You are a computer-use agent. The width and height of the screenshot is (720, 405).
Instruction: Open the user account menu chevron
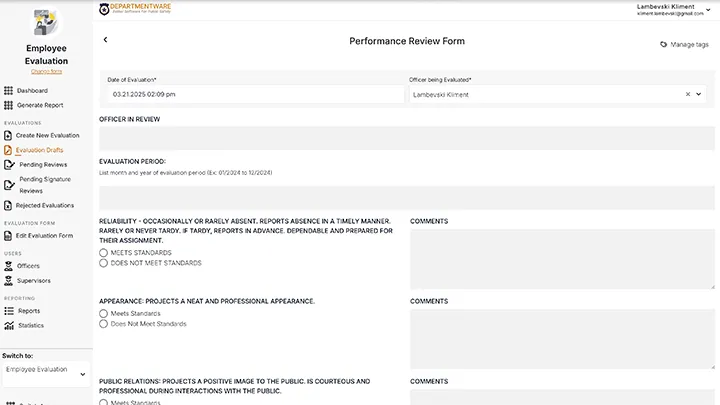pyautogui.click(x=709, y=9)
